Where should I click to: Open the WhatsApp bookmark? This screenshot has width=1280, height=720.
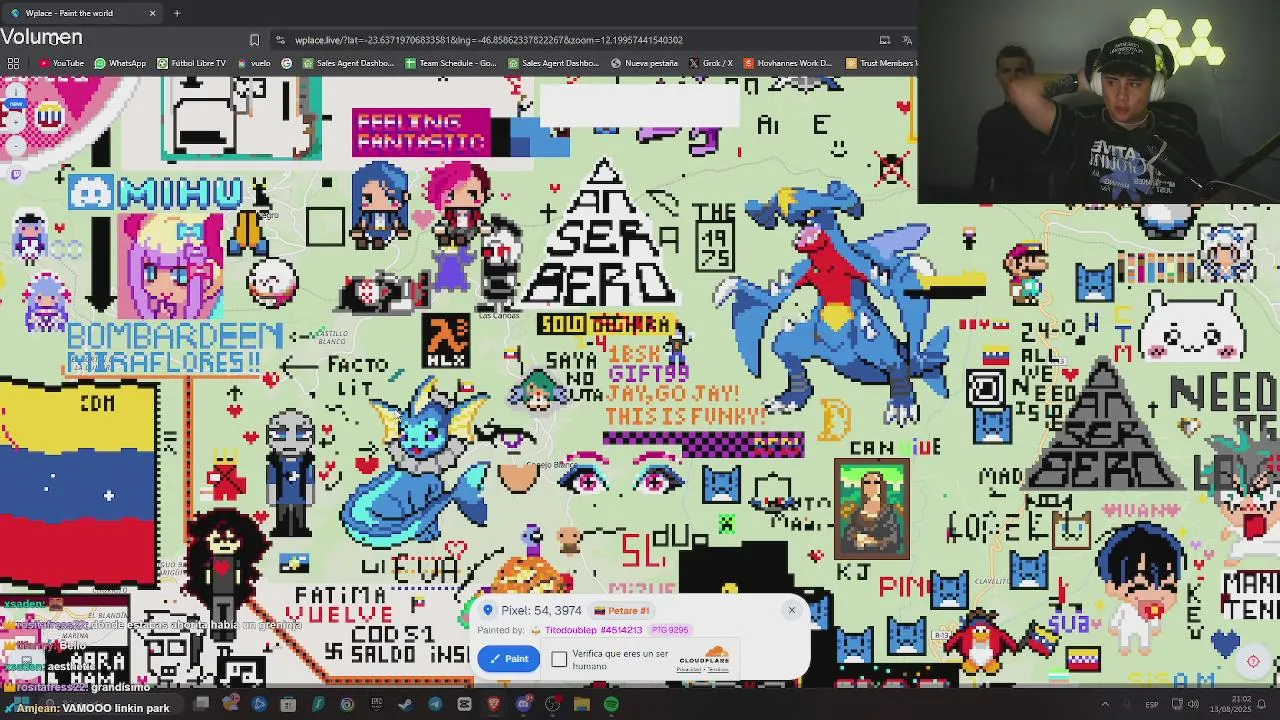[120, 63]
